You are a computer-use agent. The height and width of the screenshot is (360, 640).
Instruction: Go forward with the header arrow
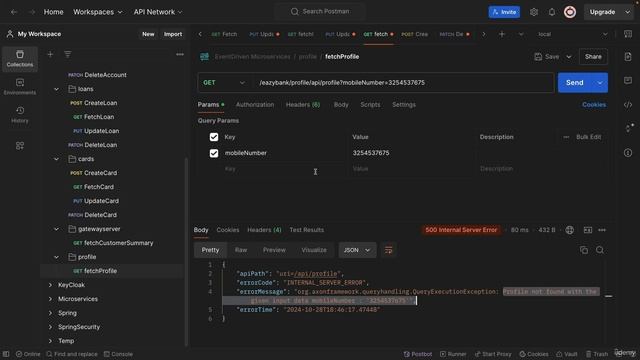(x=32, y=12)
